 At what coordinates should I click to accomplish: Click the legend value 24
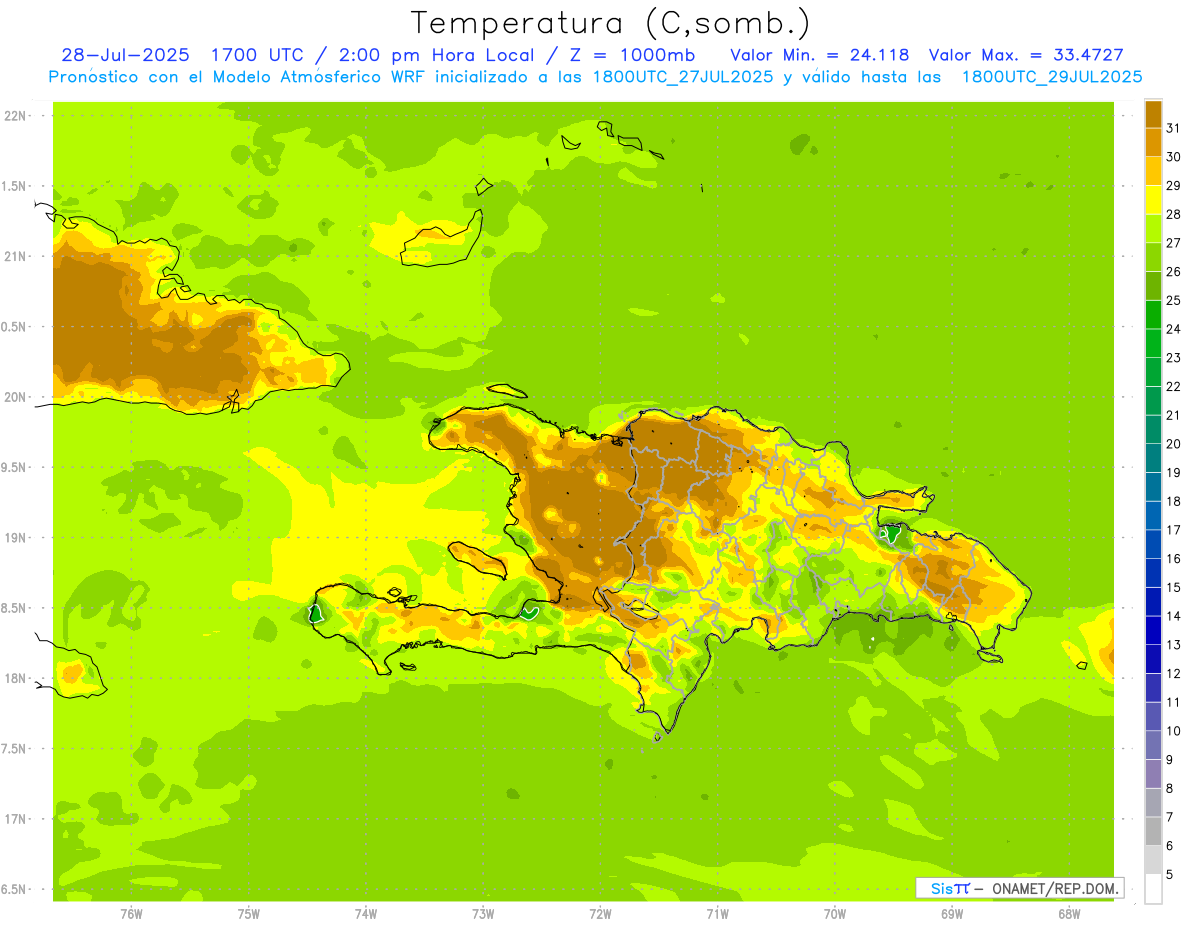coord(1173,328)
